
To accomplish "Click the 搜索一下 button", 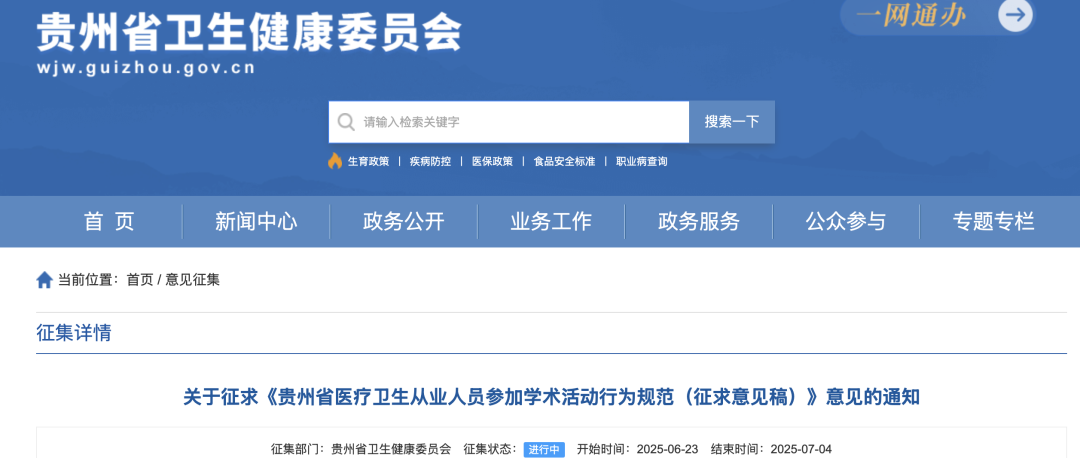I will pyautogui.click(x=731, y=122).
